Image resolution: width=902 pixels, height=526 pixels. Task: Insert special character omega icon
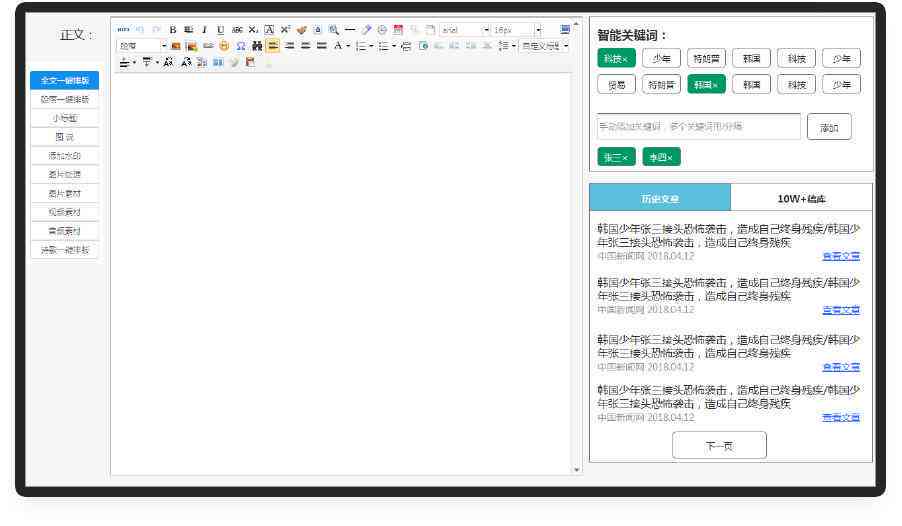point(241,46)
